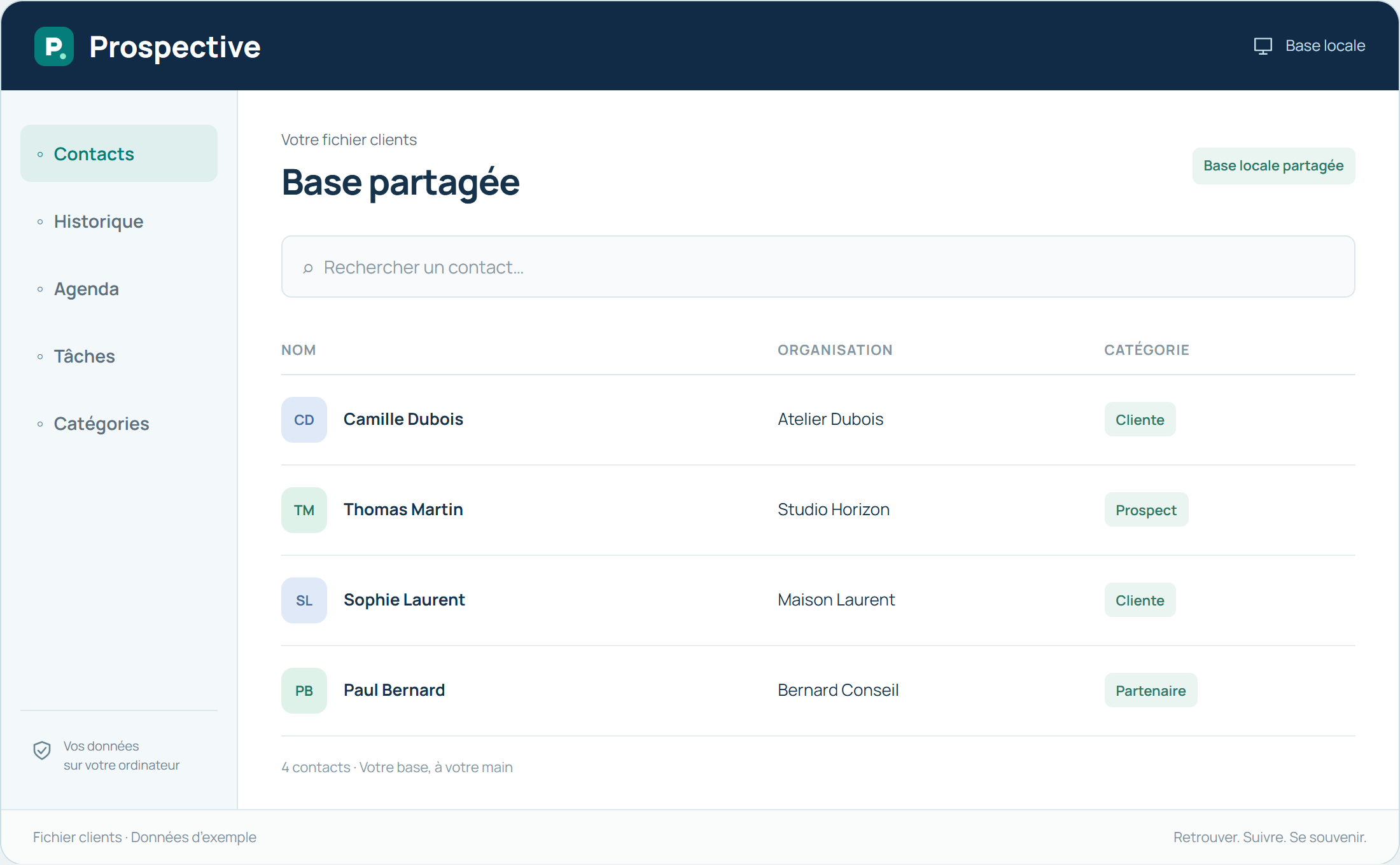This screenshot has height=865, width=1400.
Task: Select the name Paul Bernard
Action: (394, 690)
